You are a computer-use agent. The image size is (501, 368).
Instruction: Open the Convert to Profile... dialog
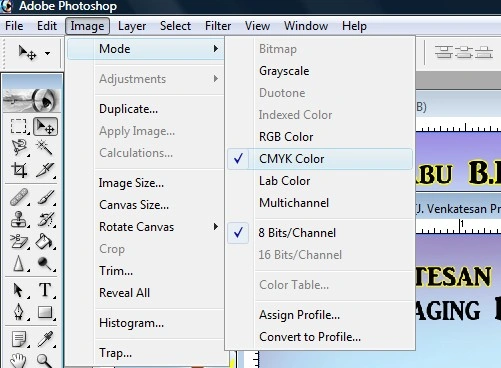coord(320,337)
